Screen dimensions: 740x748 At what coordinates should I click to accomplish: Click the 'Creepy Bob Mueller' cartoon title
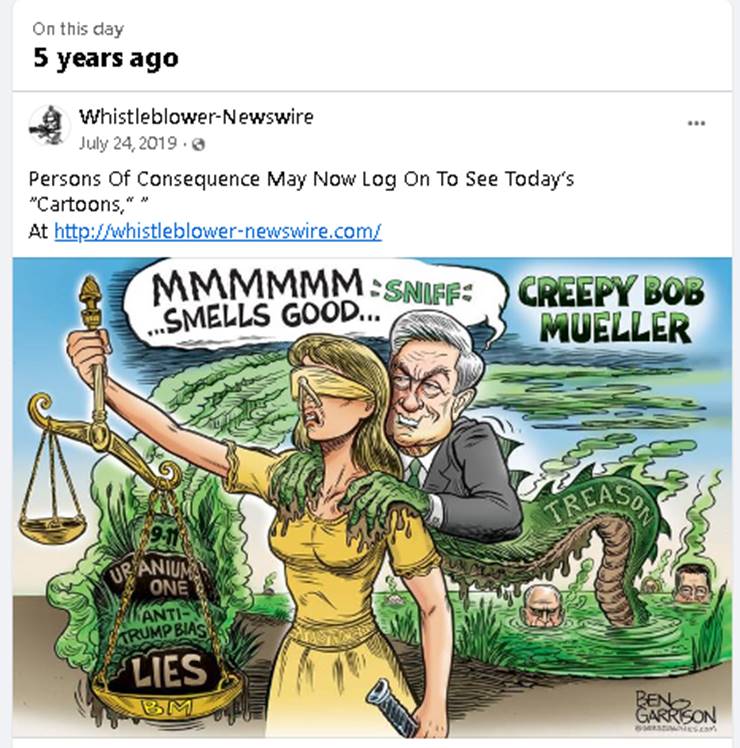(x=613, y=309)
